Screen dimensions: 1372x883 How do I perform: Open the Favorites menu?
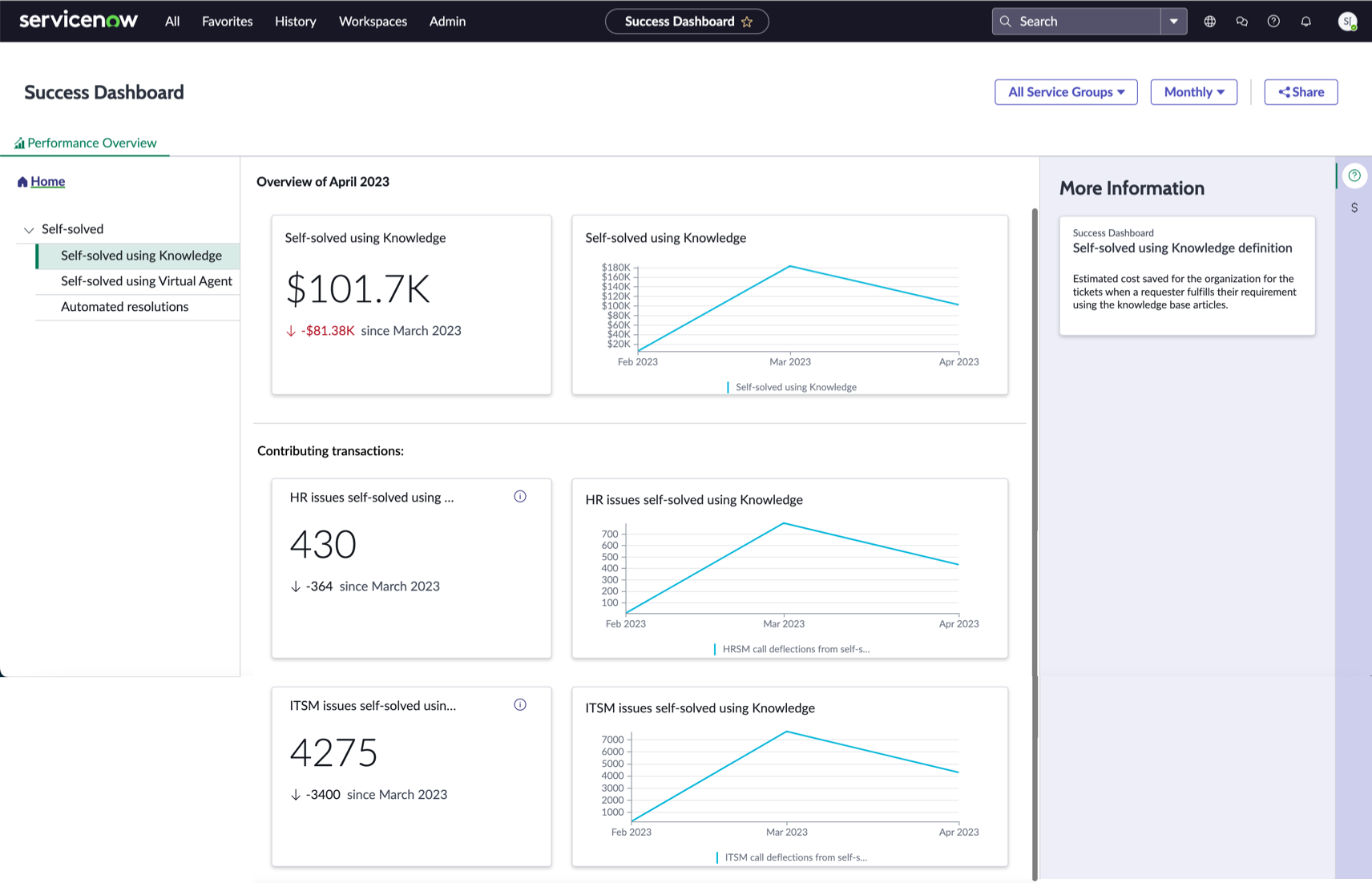pos(228,22)
